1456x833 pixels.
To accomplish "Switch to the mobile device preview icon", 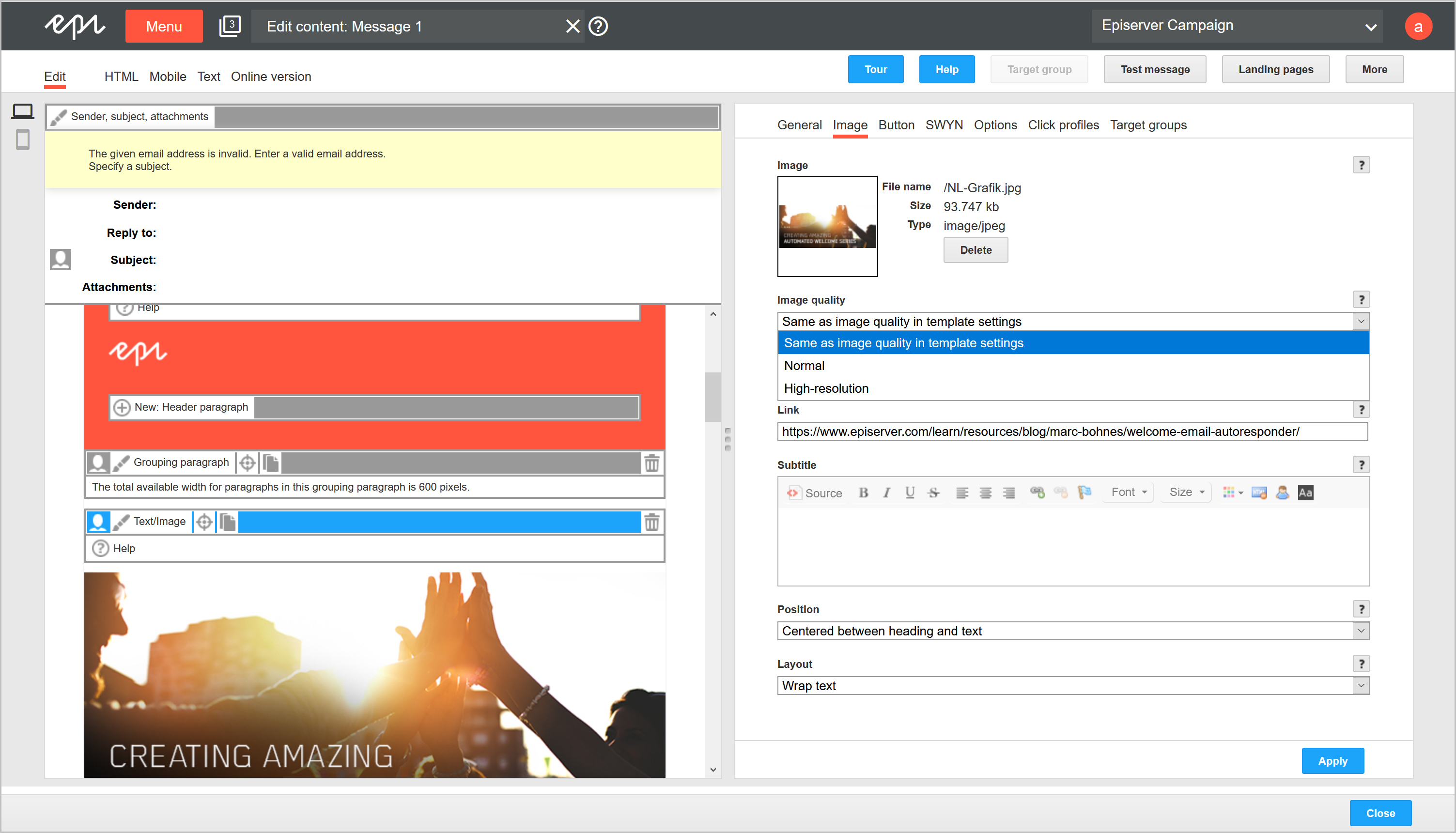I will 23,139.
